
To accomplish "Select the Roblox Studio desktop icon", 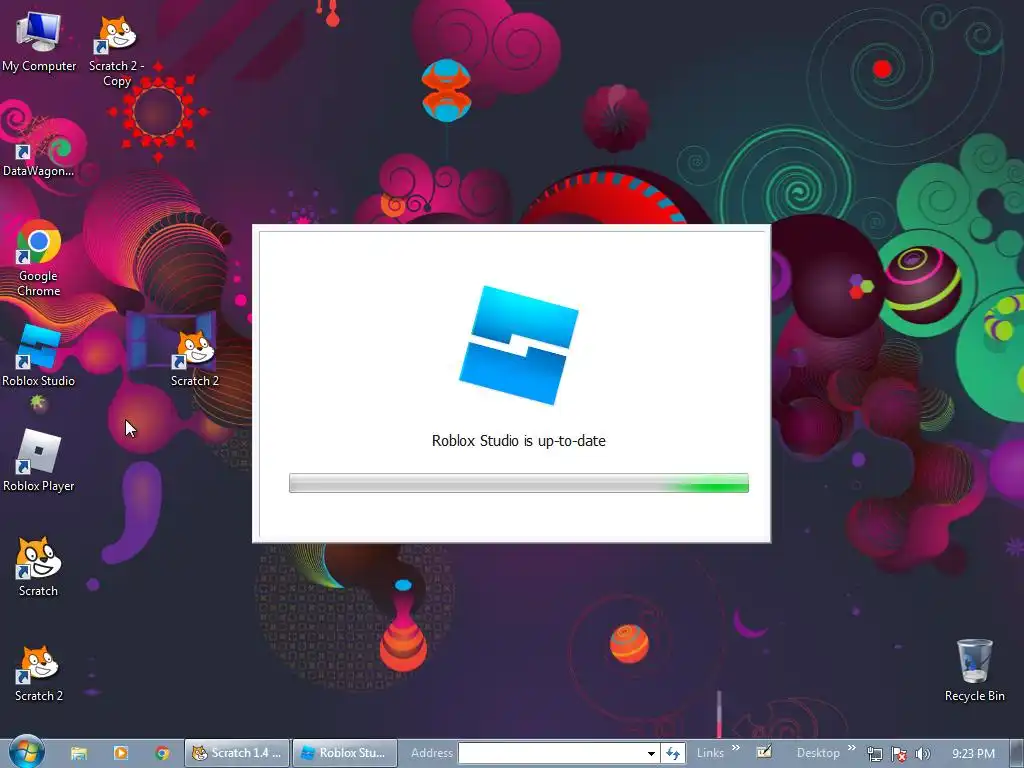I will click(x=39, y=356).
